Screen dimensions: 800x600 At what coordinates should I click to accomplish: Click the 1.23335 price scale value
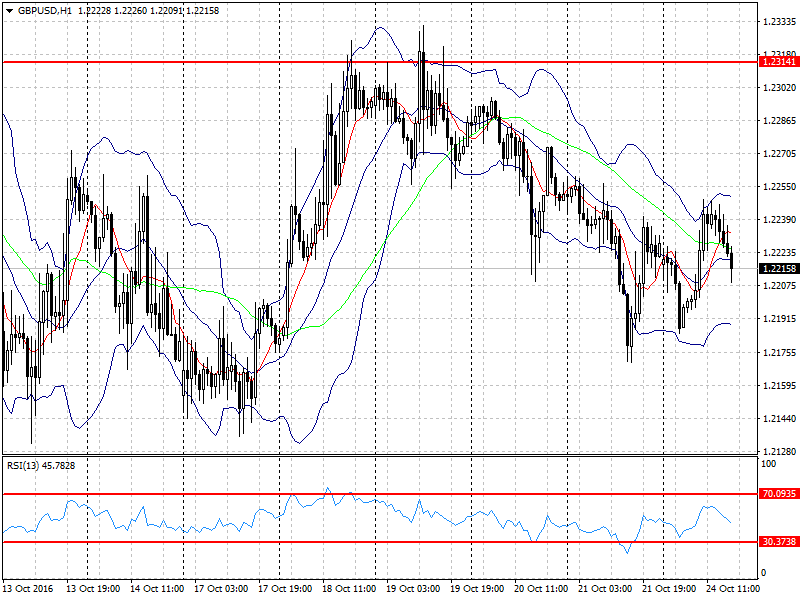pyautogui.click(x=779, y=21)
